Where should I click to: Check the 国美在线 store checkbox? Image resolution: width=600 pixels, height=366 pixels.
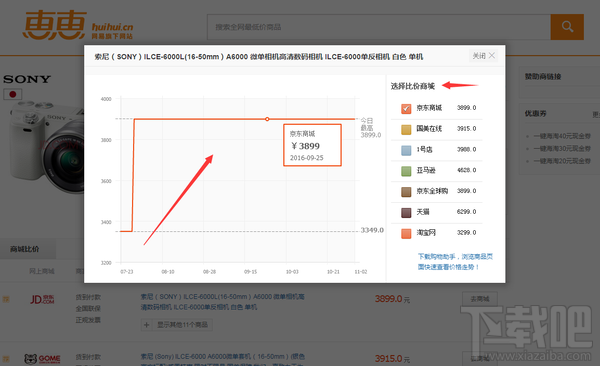(406, 129)
